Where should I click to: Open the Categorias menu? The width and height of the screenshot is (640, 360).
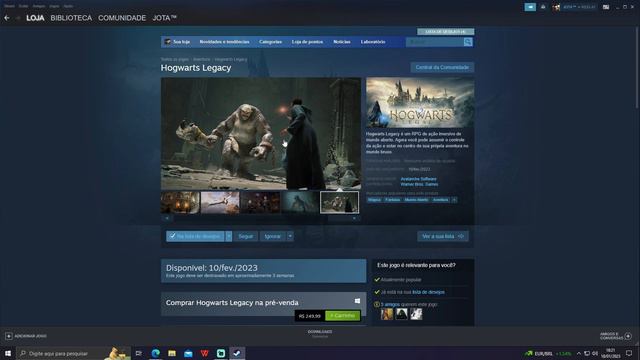click(x=270, y=42)
